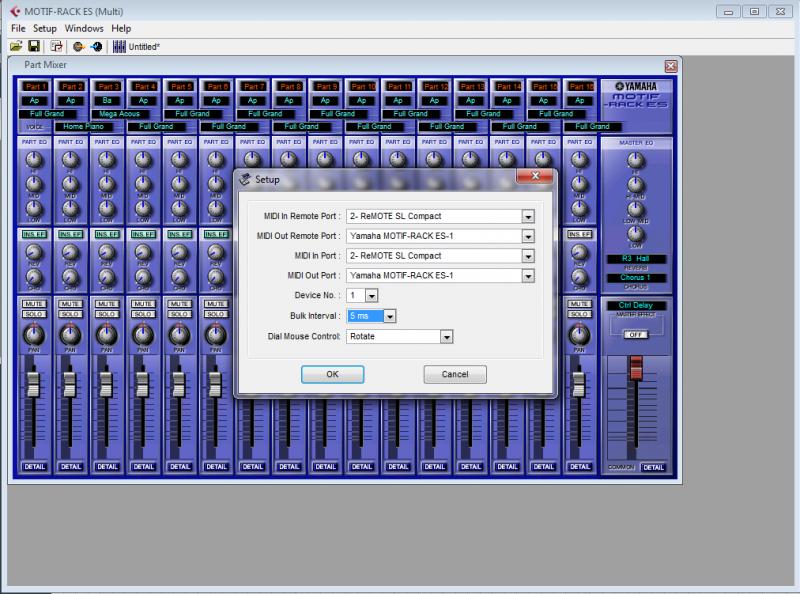Toggle MUTE on Part 1

(34, 304)
